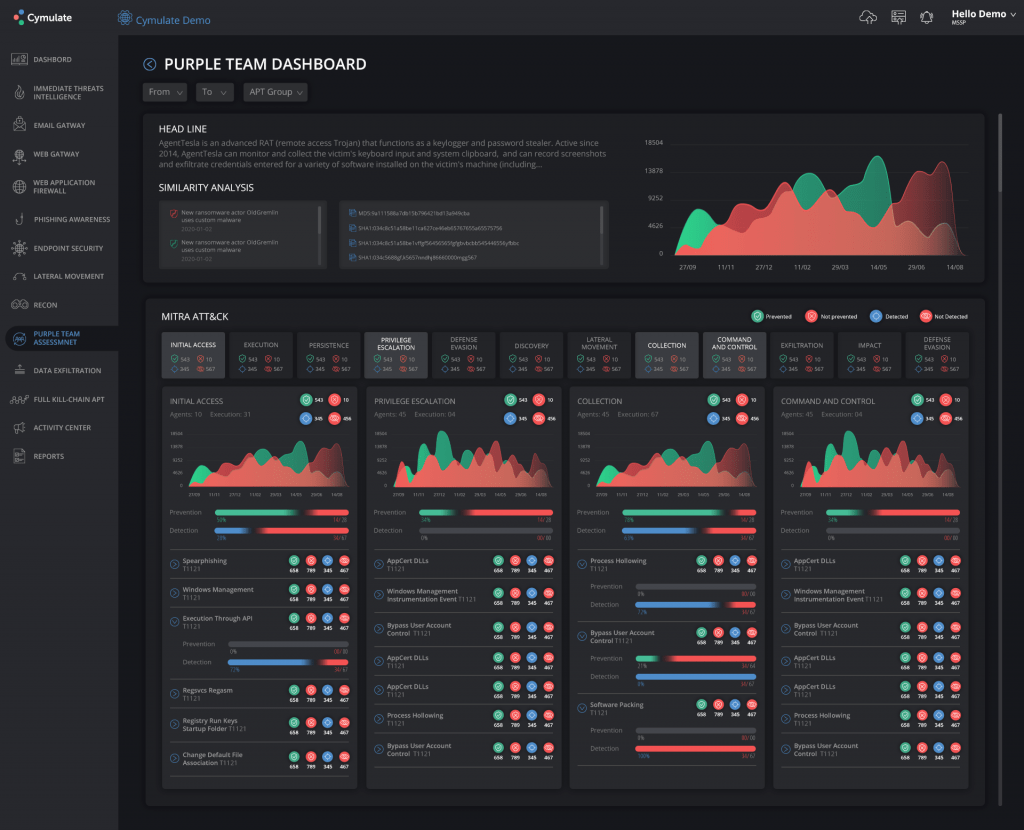
Task: Expand Change Default File Association row
Action: (174, 758)
